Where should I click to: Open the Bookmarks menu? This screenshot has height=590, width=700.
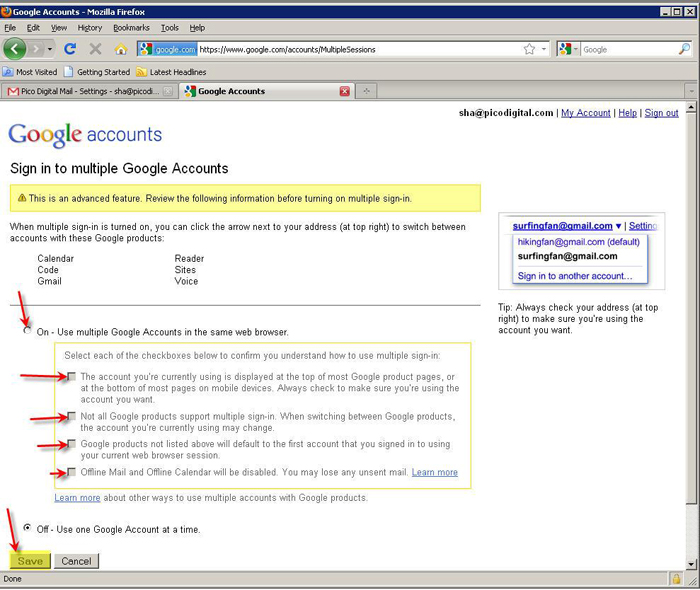tap(131, 28)
